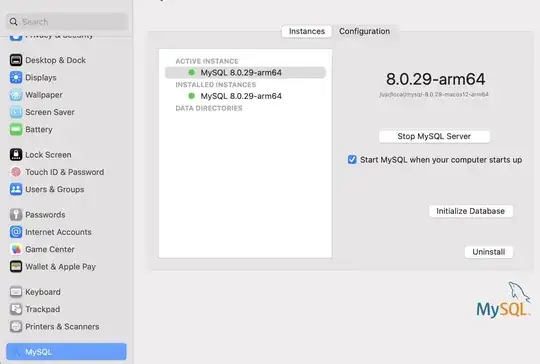
Task: Select the Keyboard icon in sidebar
Action: pos(16,292)
